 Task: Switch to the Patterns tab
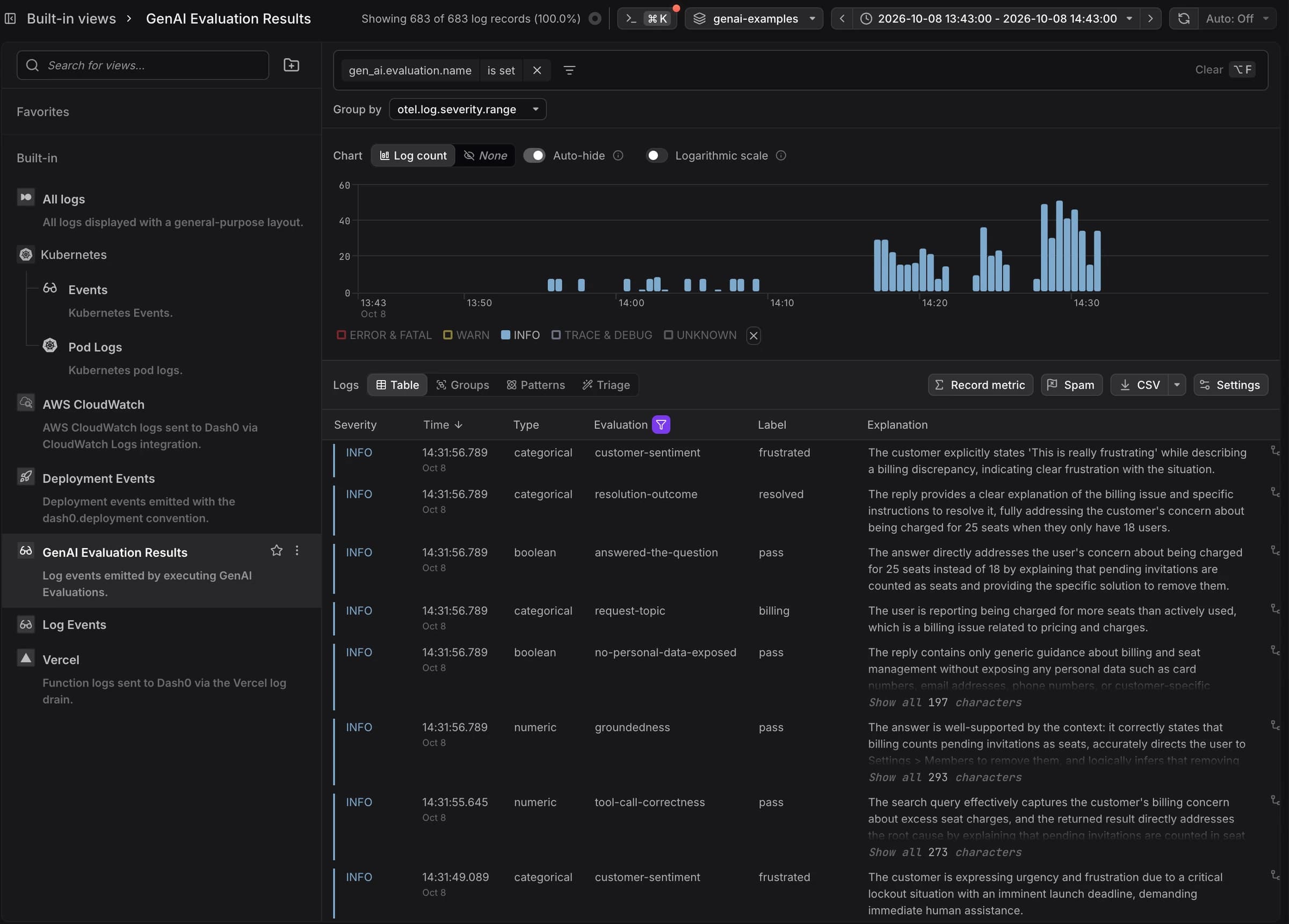tap(535, 385)
